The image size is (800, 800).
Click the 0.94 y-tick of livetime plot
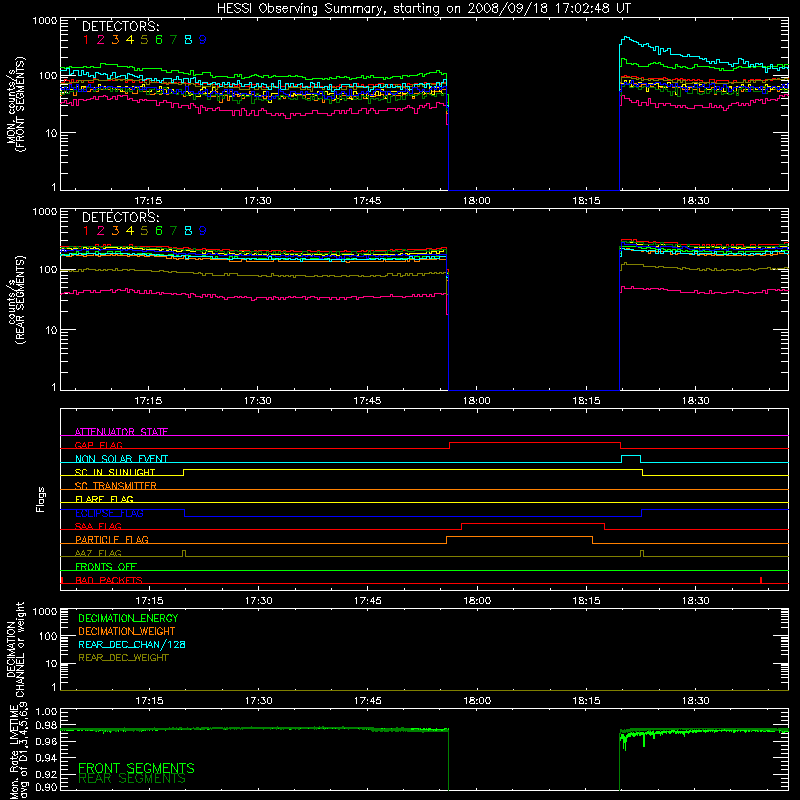pyautogui.click(x=46, y=758)
